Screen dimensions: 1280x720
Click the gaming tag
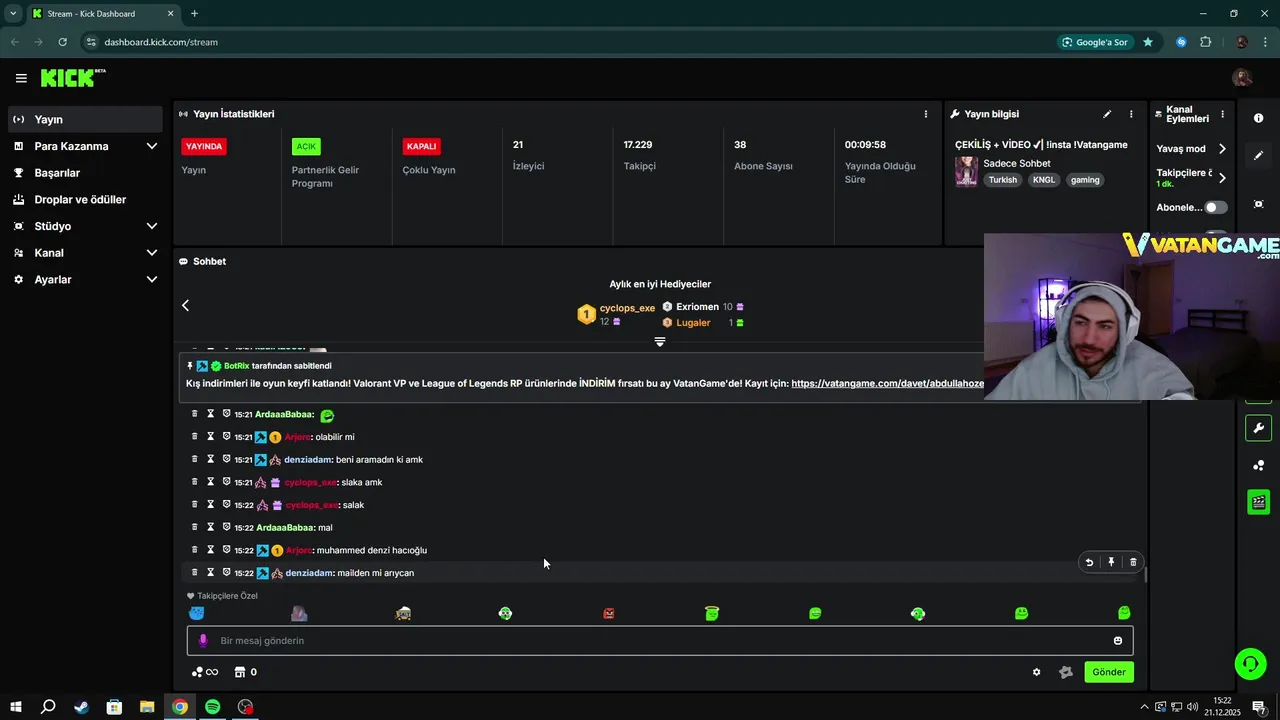[x=1085, y=180]
